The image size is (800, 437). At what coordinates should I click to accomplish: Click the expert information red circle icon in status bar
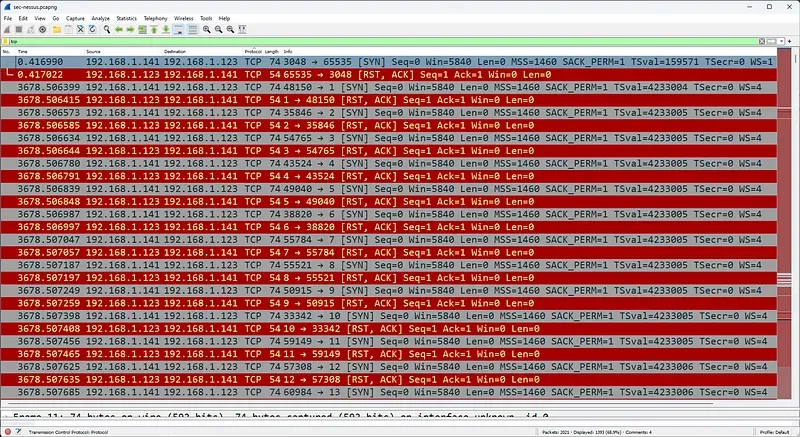(7, 432)
